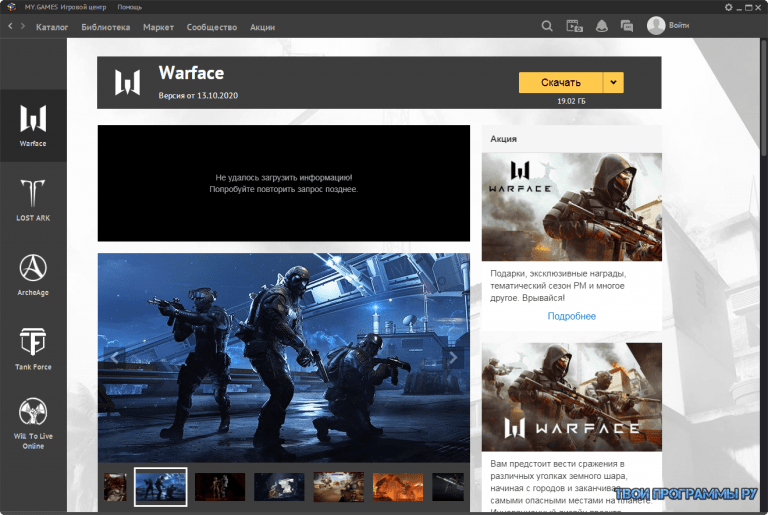Select ArcheAge in the sidebar

pos(33,275)
